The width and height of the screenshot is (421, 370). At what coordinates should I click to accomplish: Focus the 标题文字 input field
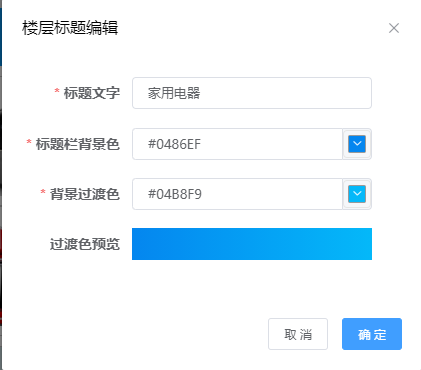(x=252, y=93)
